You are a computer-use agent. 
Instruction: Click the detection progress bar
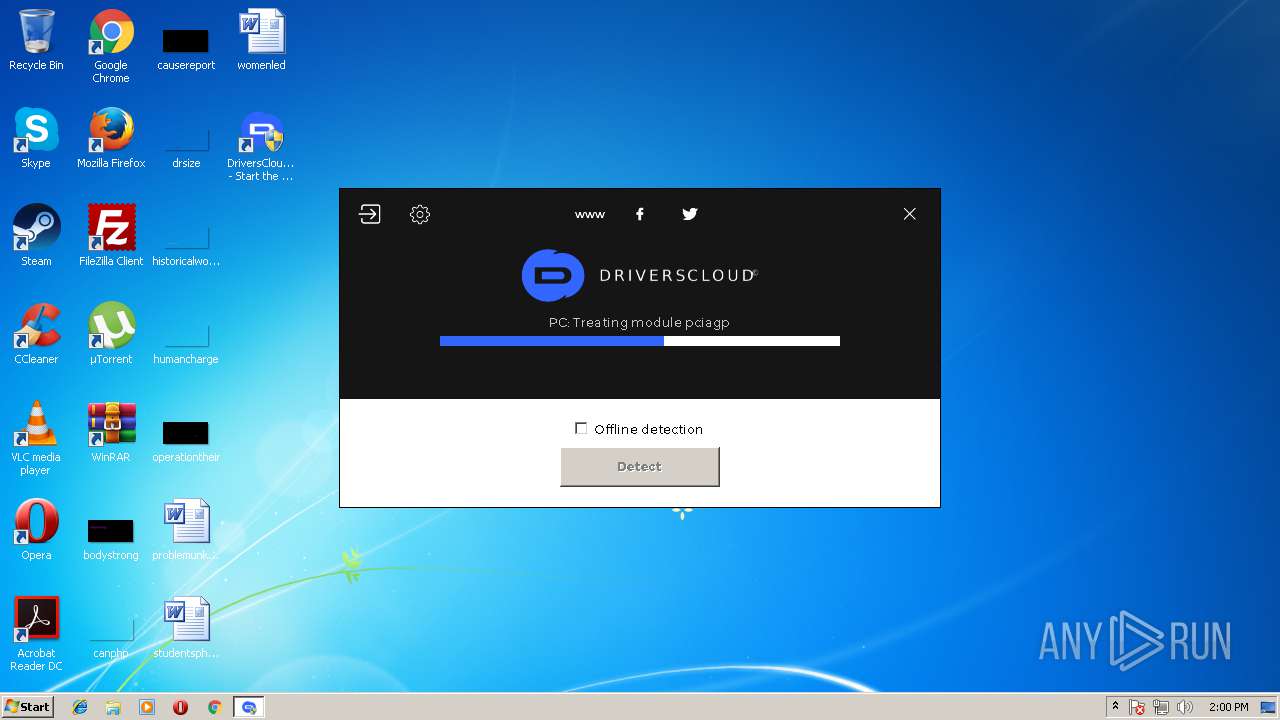click(x=640, y=341)
